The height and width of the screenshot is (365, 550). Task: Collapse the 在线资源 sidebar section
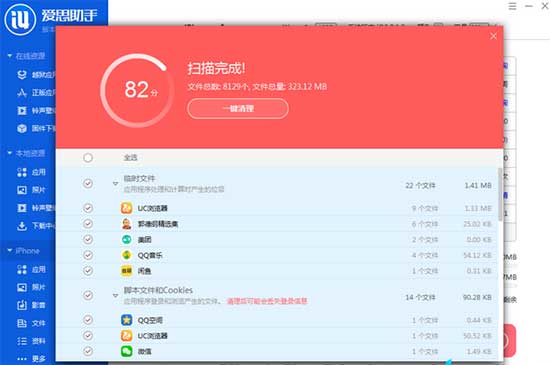pyautogui.click(x=10, y=56)
